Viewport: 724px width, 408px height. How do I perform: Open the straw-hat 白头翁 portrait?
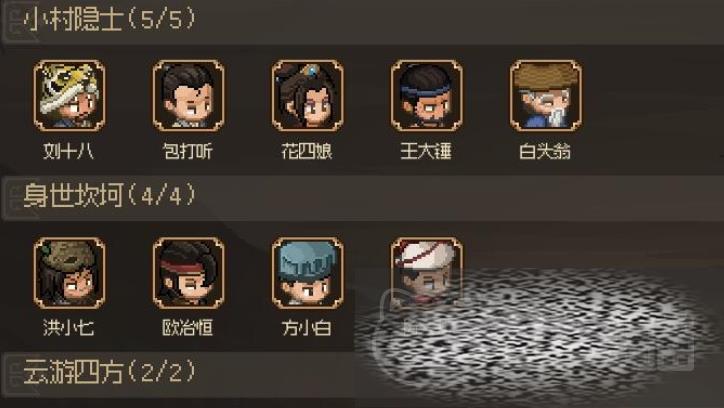point(546,96)
